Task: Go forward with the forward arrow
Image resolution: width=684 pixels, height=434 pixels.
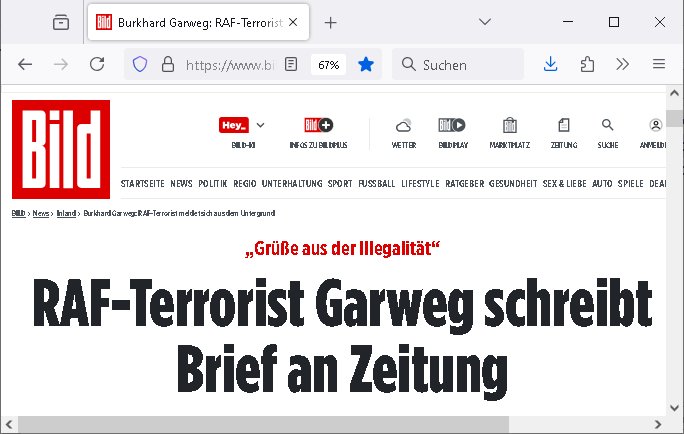Action: (61, 65)
